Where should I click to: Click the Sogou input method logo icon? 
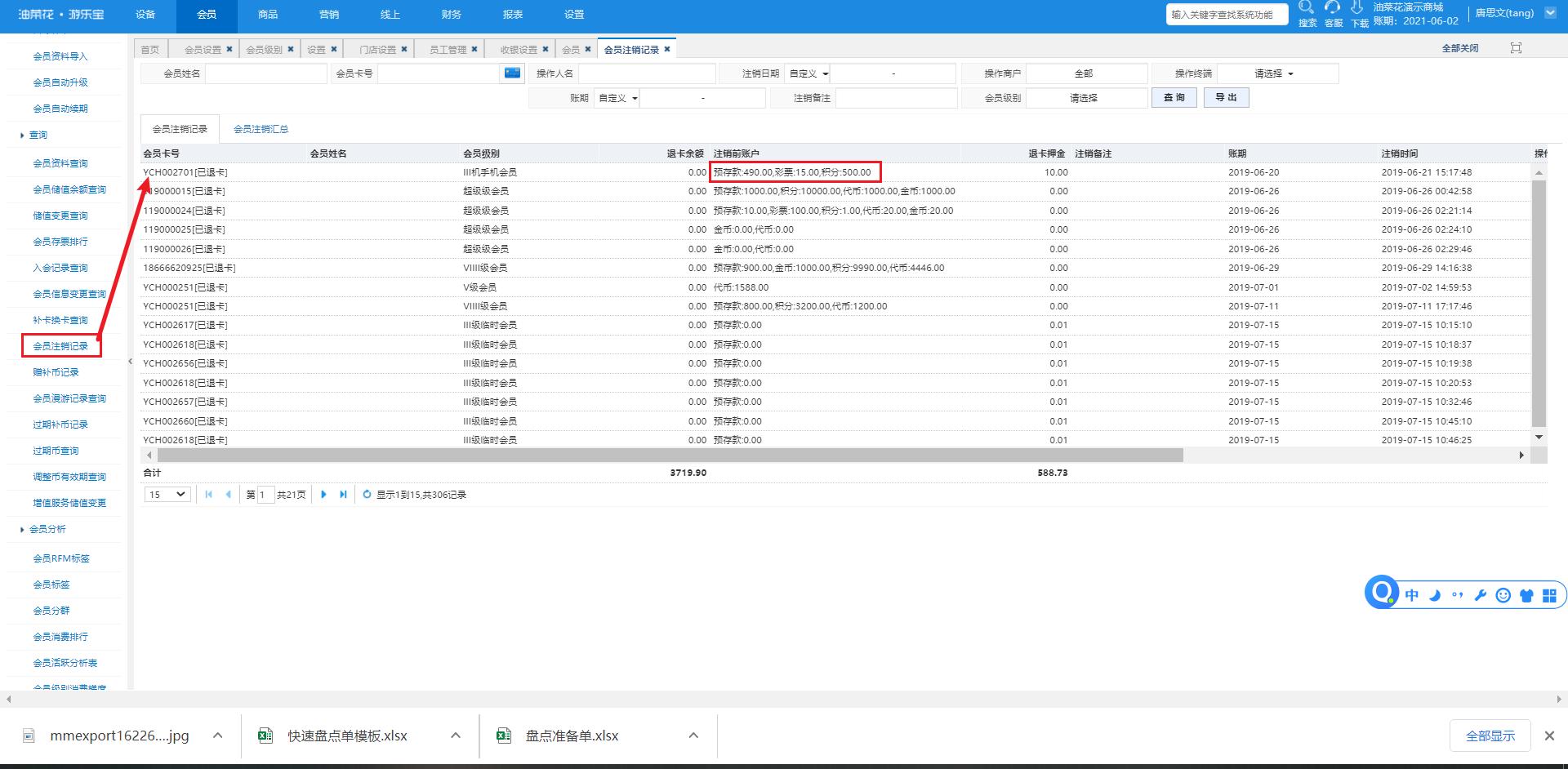1383,592
